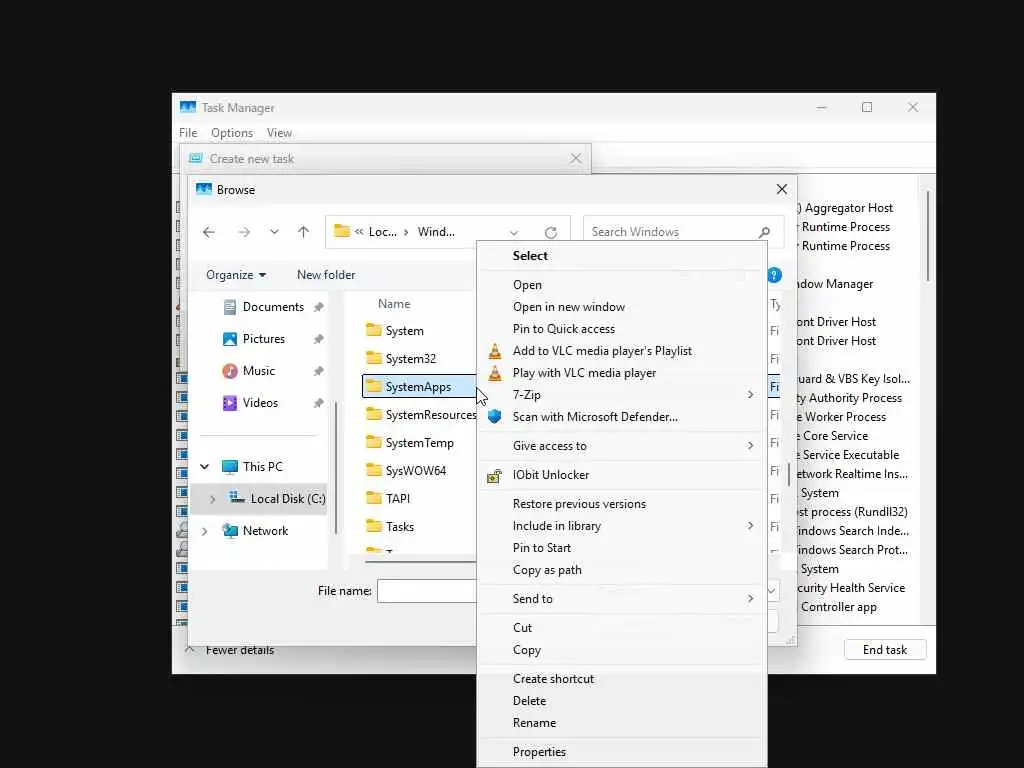1024x768 pixels.
Task: Go up one folder level arrow
Action: point(303,232)
